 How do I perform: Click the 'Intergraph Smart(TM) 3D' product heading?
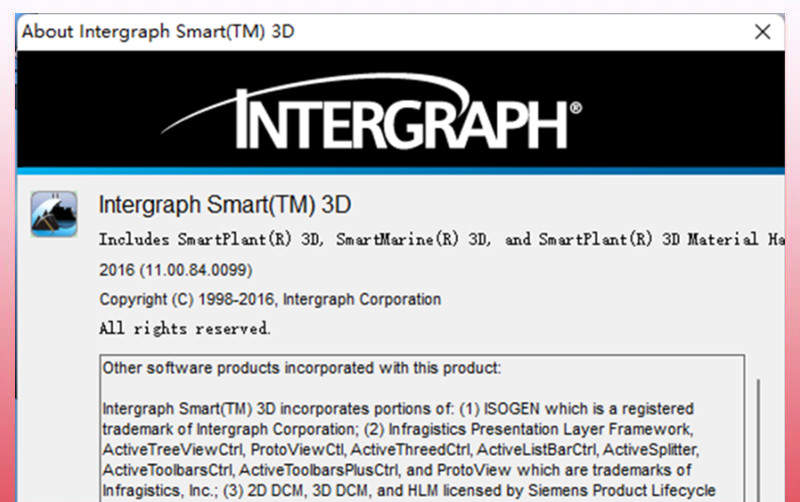(x=224, y=205)
